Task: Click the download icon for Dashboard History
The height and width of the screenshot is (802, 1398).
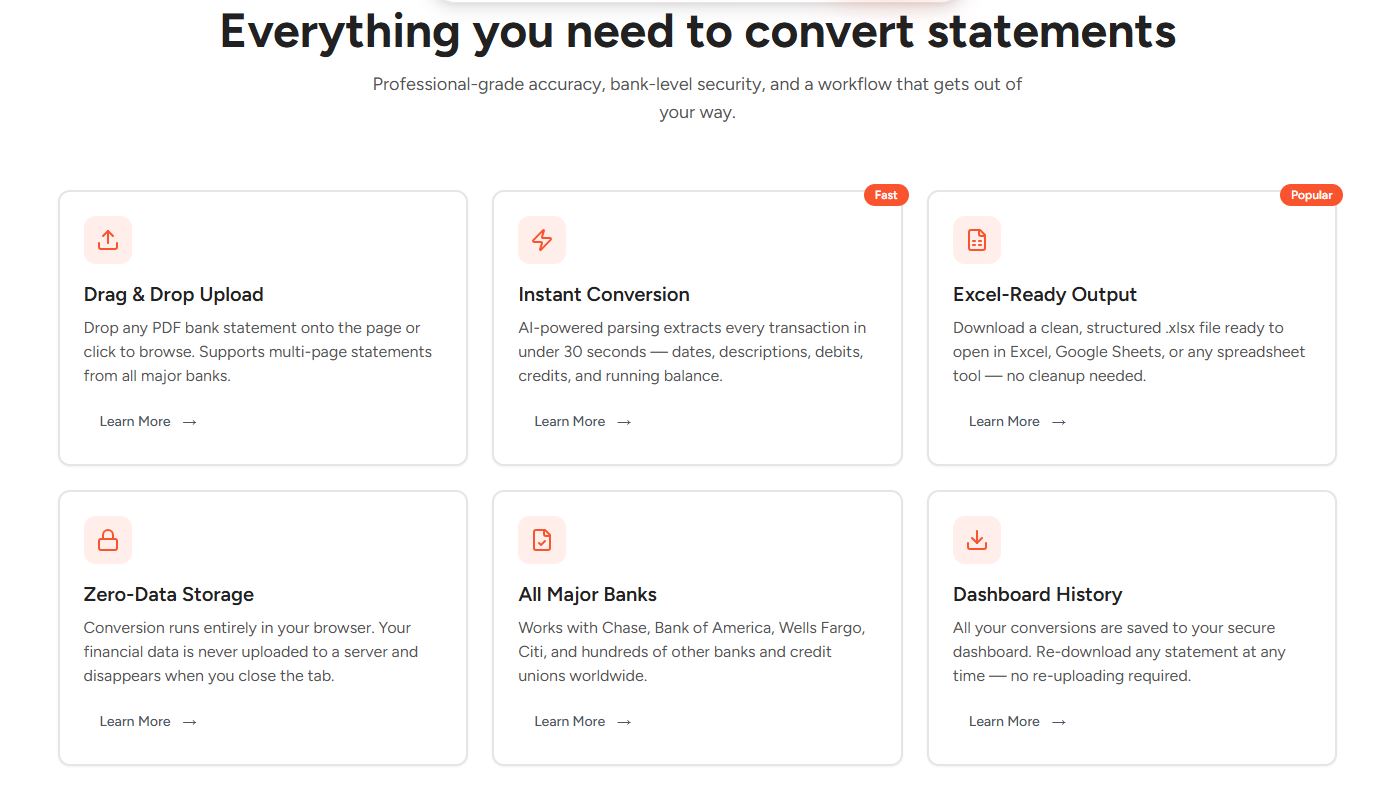Action: click(976, 540)
